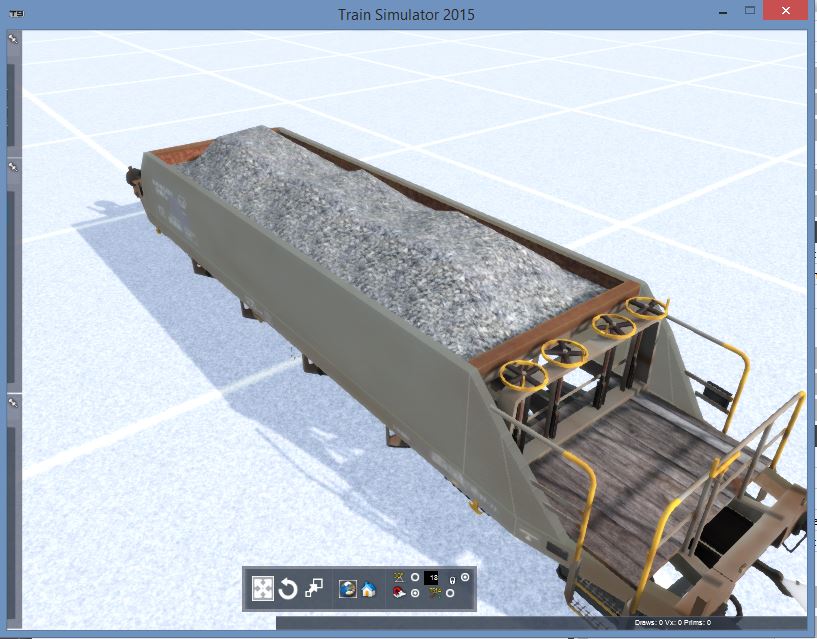Select the Move object tool
Screen dimensions: 817x639
tap(263, 588)
